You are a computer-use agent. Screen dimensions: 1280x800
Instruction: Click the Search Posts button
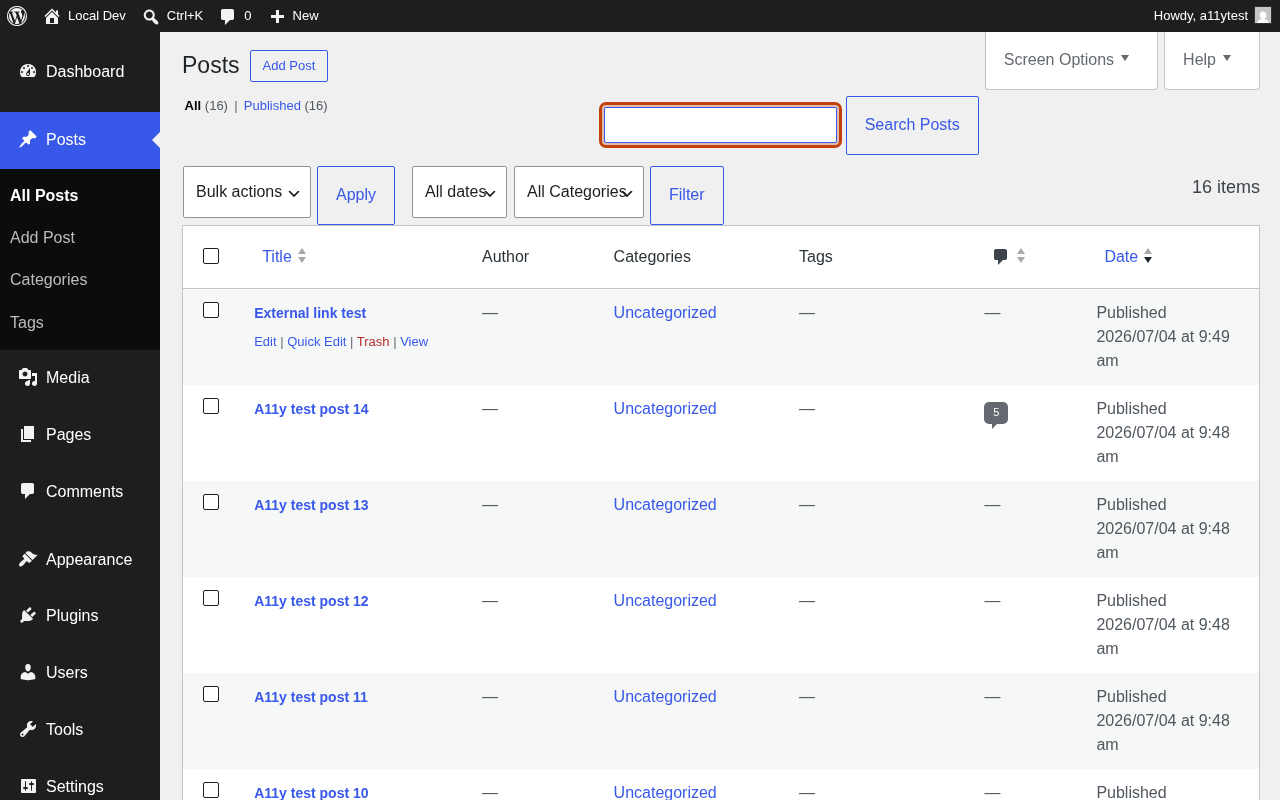tap(912, 125)
